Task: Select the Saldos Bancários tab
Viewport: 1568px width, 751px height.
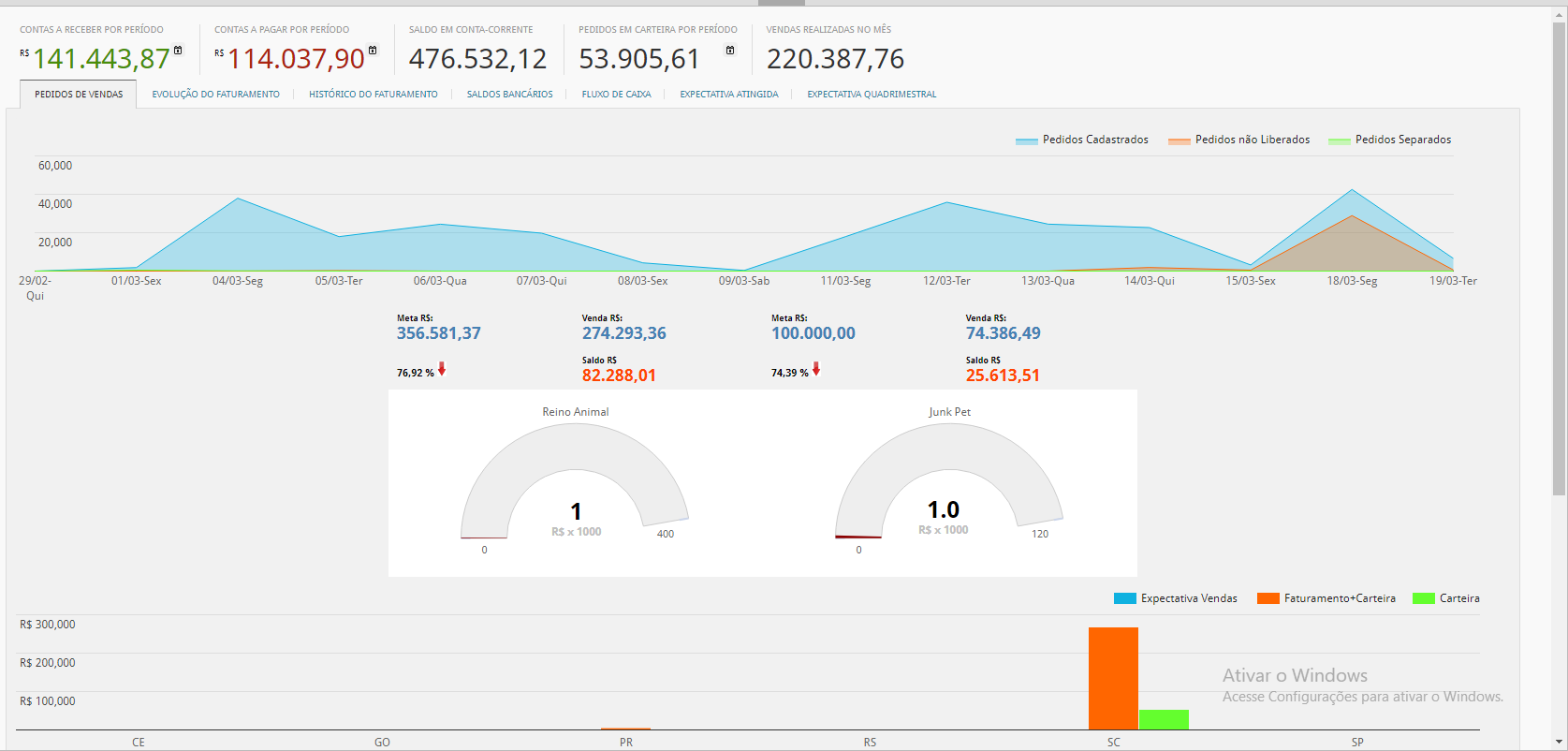Action: point(509,95)
